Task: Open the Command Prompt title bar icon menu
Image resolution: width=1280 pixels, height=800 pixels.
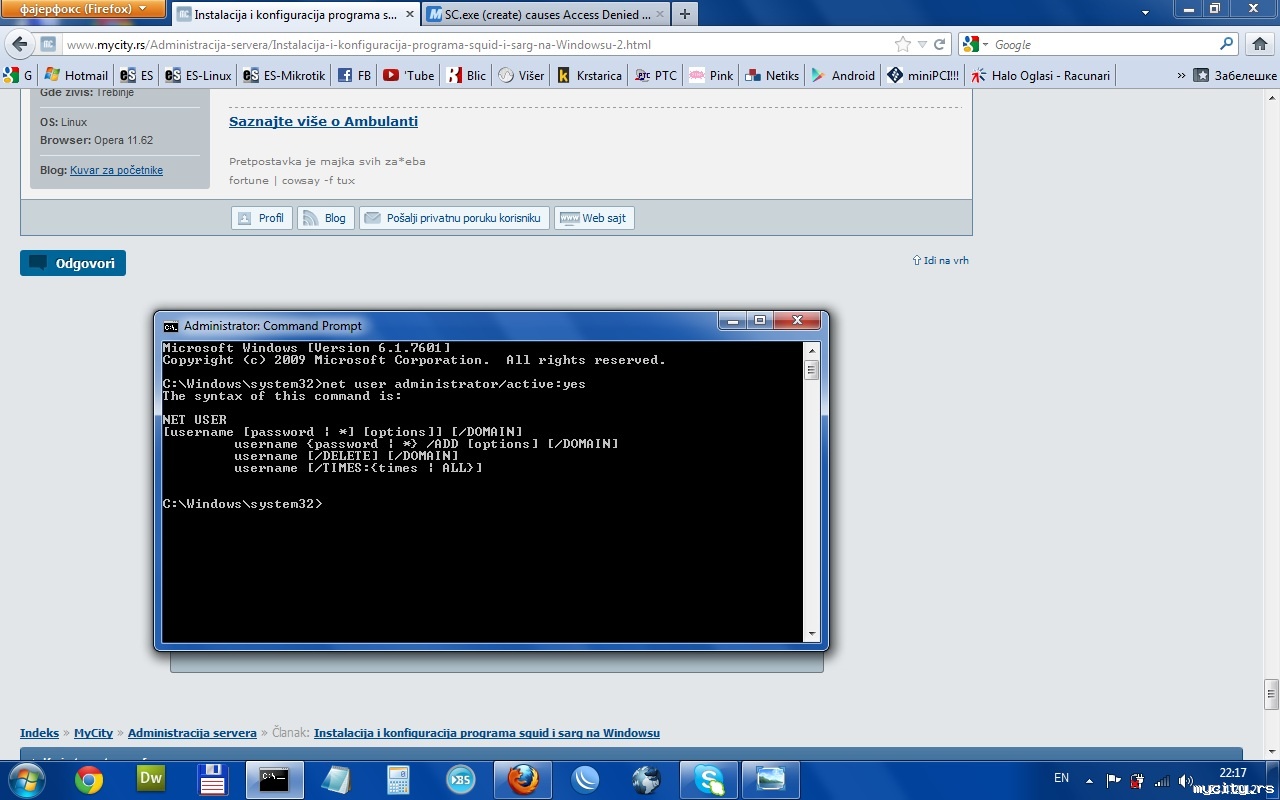Action: [171, 326]
